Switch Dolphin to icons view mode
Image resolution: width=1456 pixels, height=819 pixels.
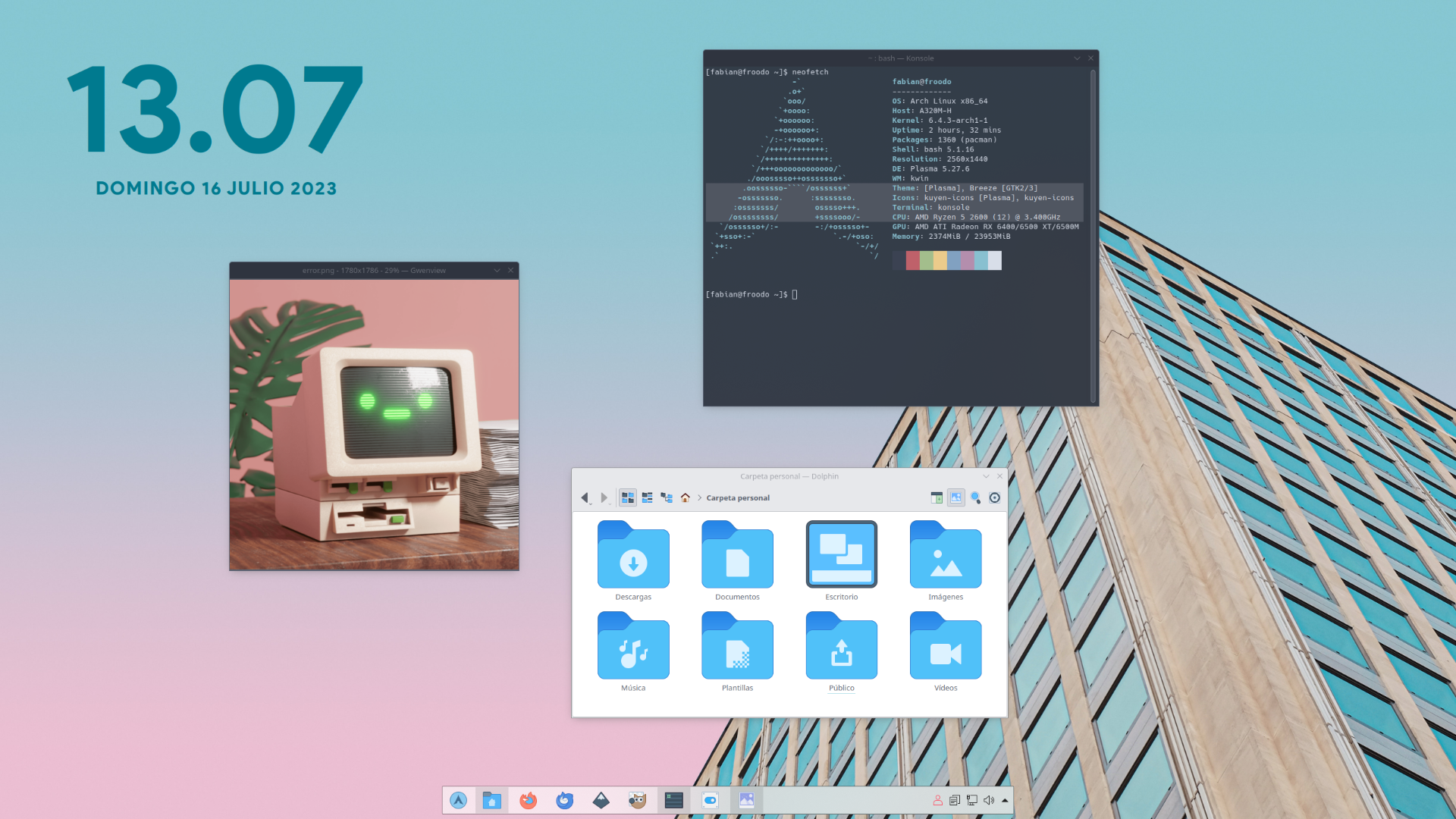point(628,498)
